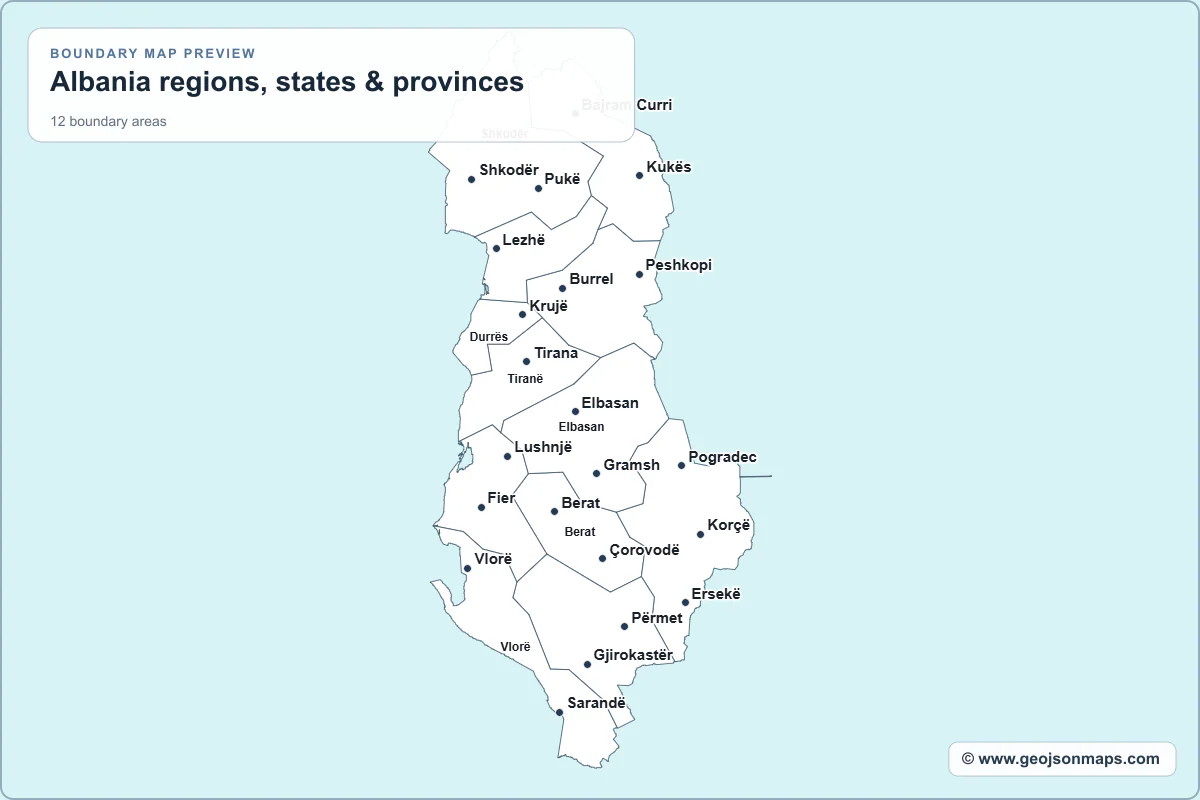
Task: Click the Kukës city label
Action: click(x=669, y=167)
